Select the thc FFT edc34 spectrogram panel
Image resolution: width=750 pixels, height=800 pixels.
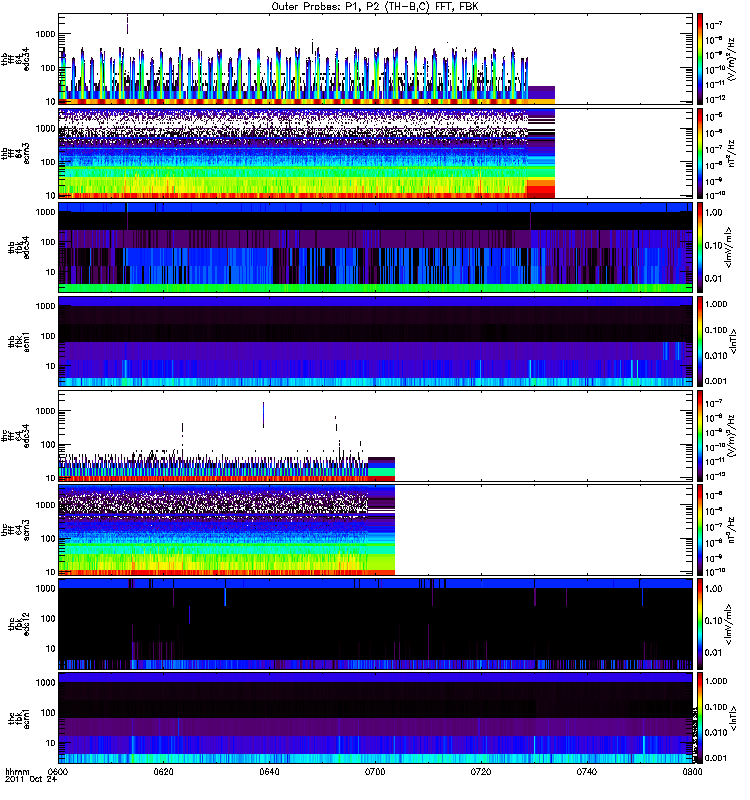[375, 436]
